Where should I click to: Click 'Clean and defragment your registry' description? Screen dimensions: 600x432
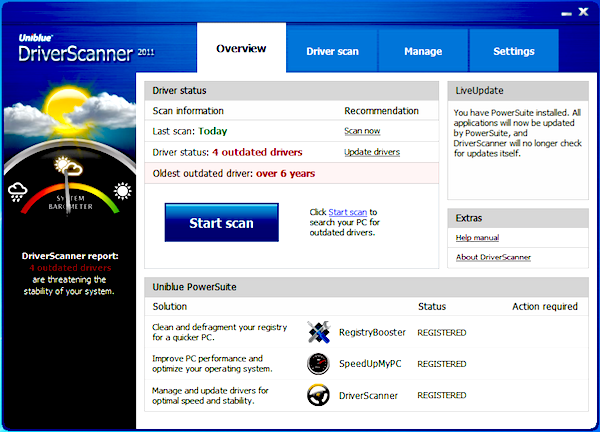click(x=219, y=332)
